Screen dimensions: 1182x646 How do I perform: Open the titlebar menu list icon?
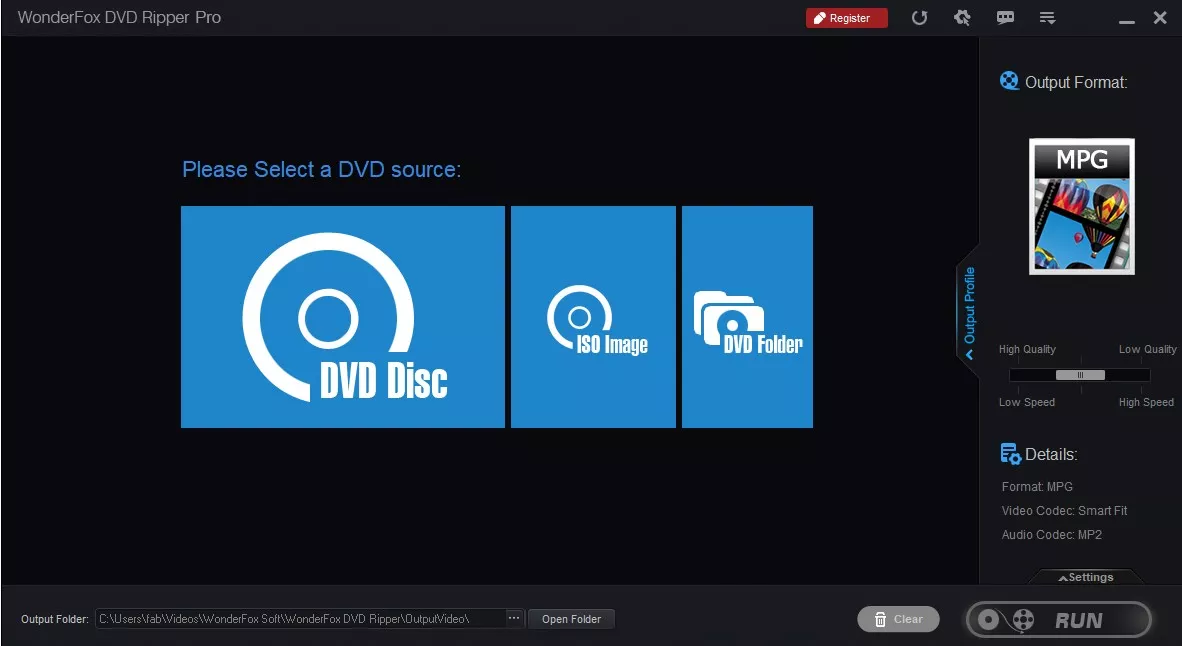point(1047,17)
